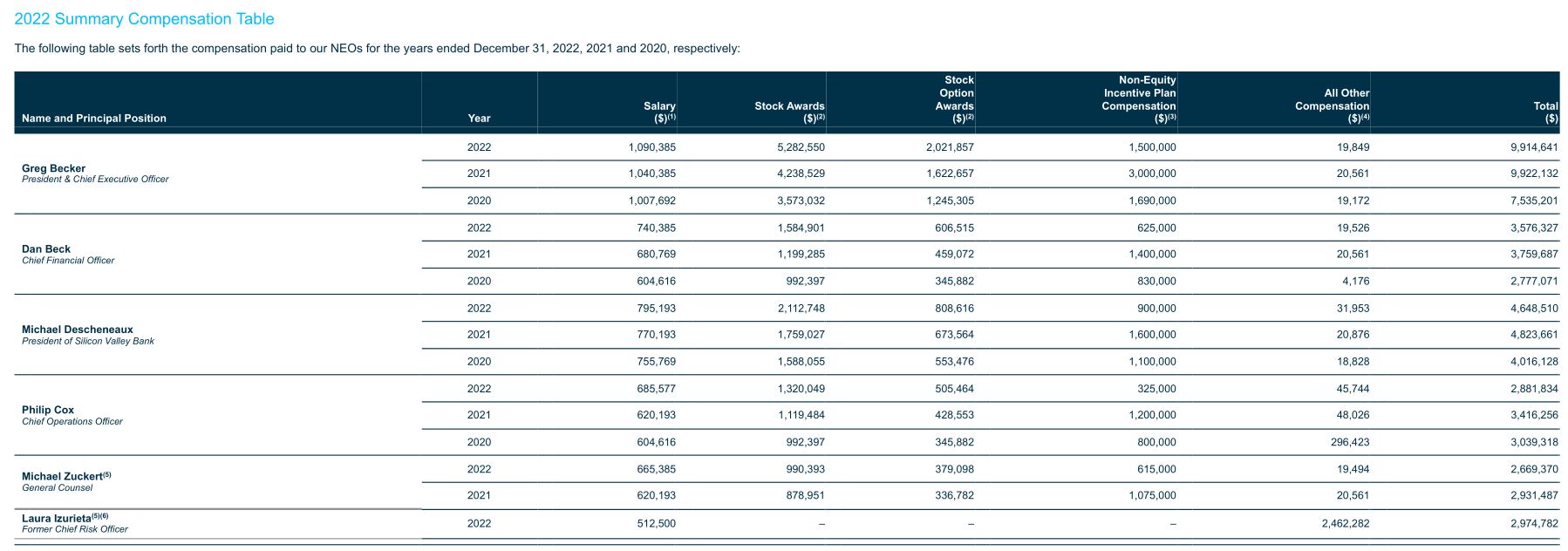Click the Total ($) column header
The width and height of the screenshot is (1568, 551).
[1545, 112]
